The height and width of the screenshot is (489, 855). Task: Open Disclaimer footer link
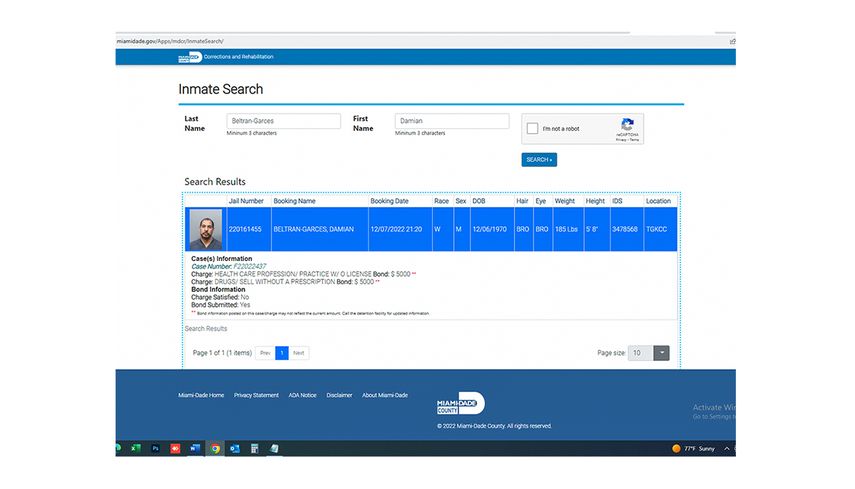pyautogui.click(x=339, y=395)
